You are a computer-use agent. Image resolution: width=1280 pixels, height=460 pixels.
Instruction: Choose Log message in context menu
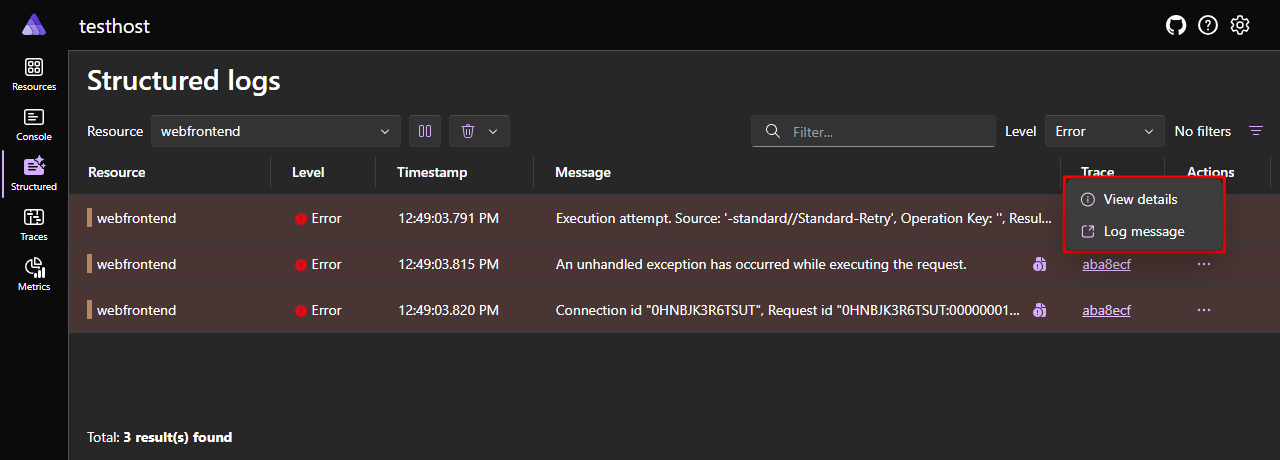pos(1143,232)
